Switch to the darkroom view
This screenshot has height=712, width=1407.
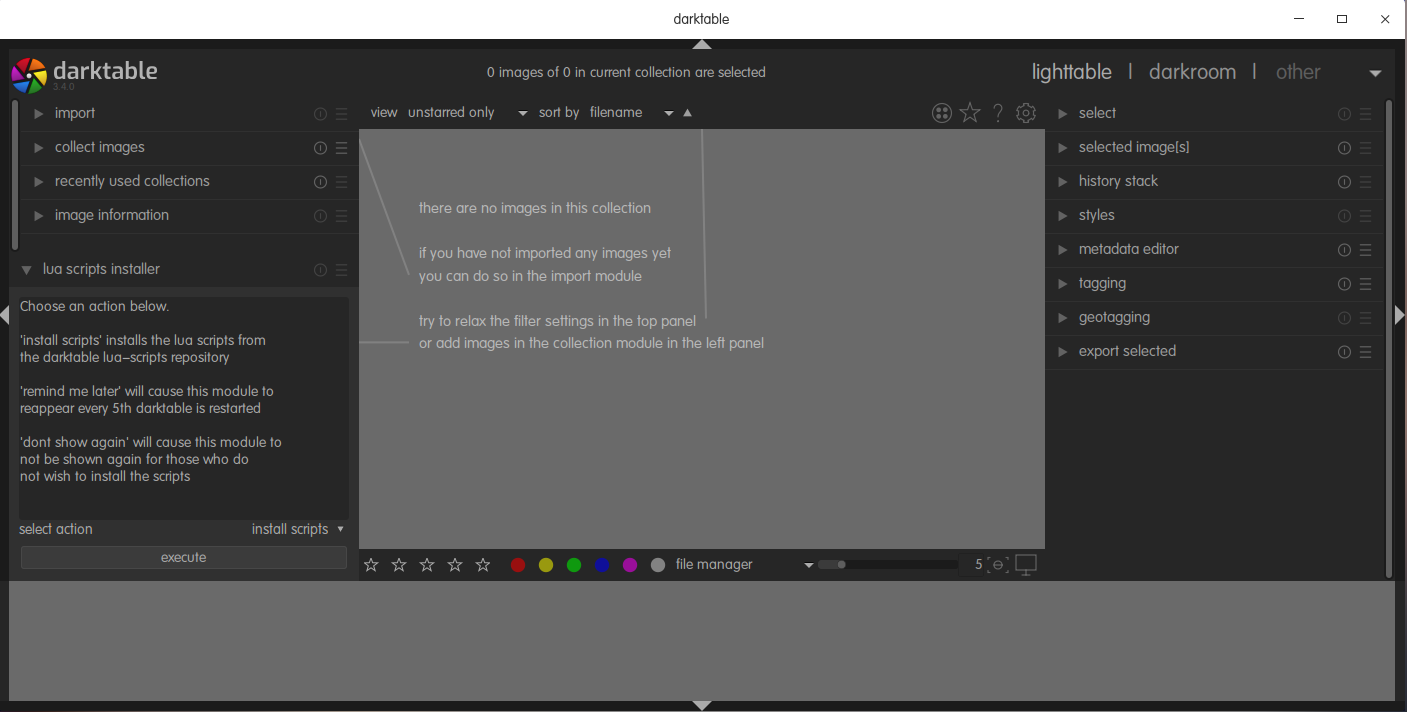1192,72
